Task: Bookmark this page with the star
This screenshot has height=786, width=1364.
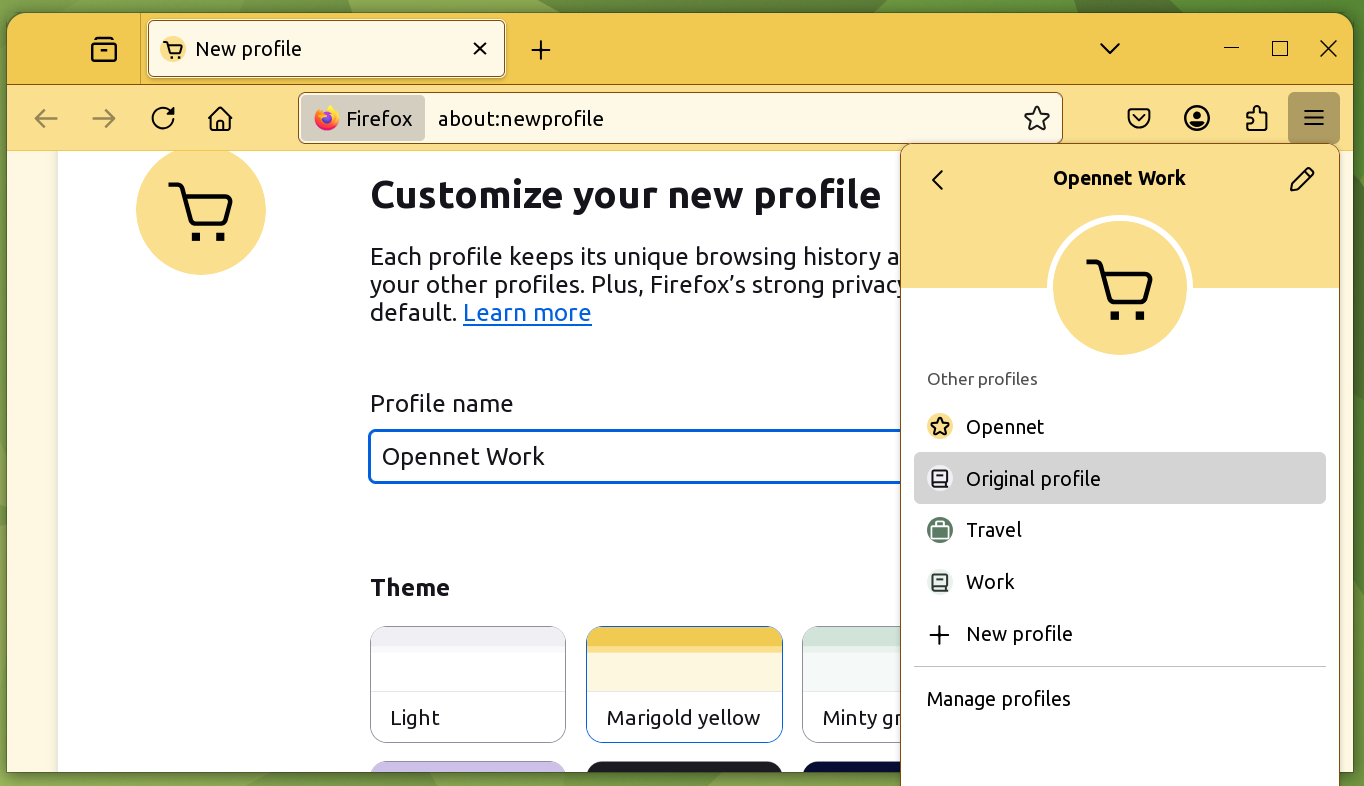Action: (x=1037, y=119)
